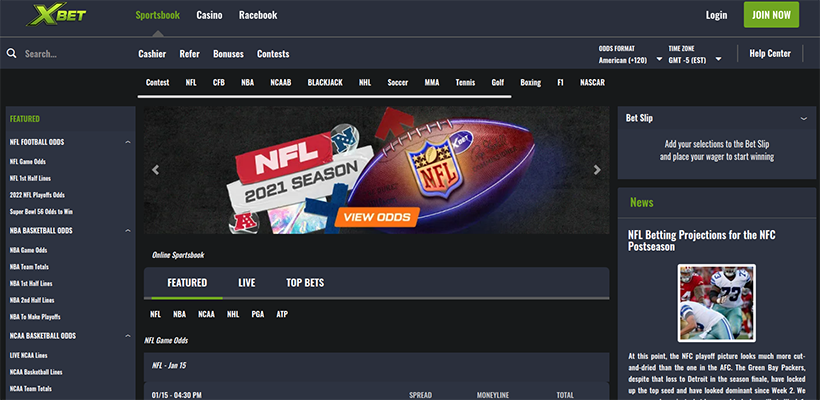Open the Sportsbook tab
This screenshot has width=820, height=400.
coord(157,15)
